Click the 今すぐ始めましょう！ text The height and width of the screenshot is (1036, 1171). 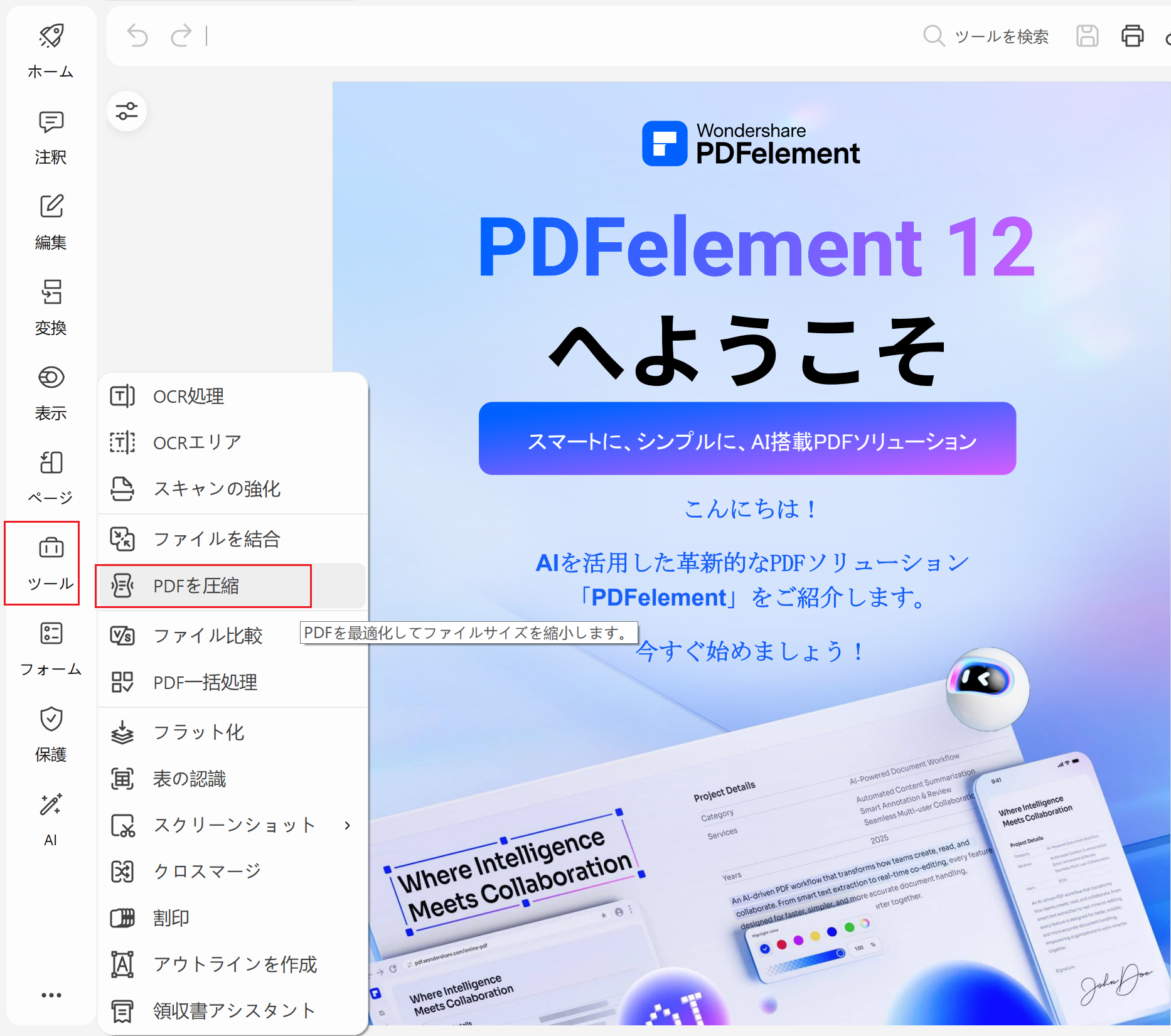751,651
